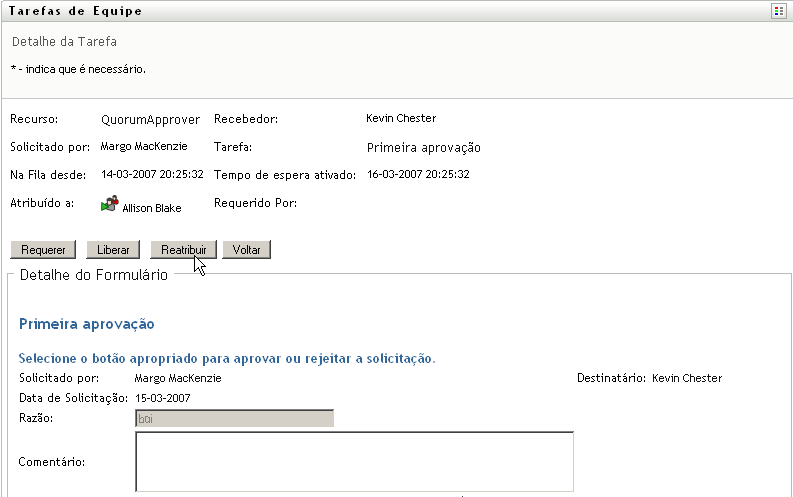The width and height of the screenshot is (793, 497).
Task: Click the name Allison Blake
Action: pos(152,208)
